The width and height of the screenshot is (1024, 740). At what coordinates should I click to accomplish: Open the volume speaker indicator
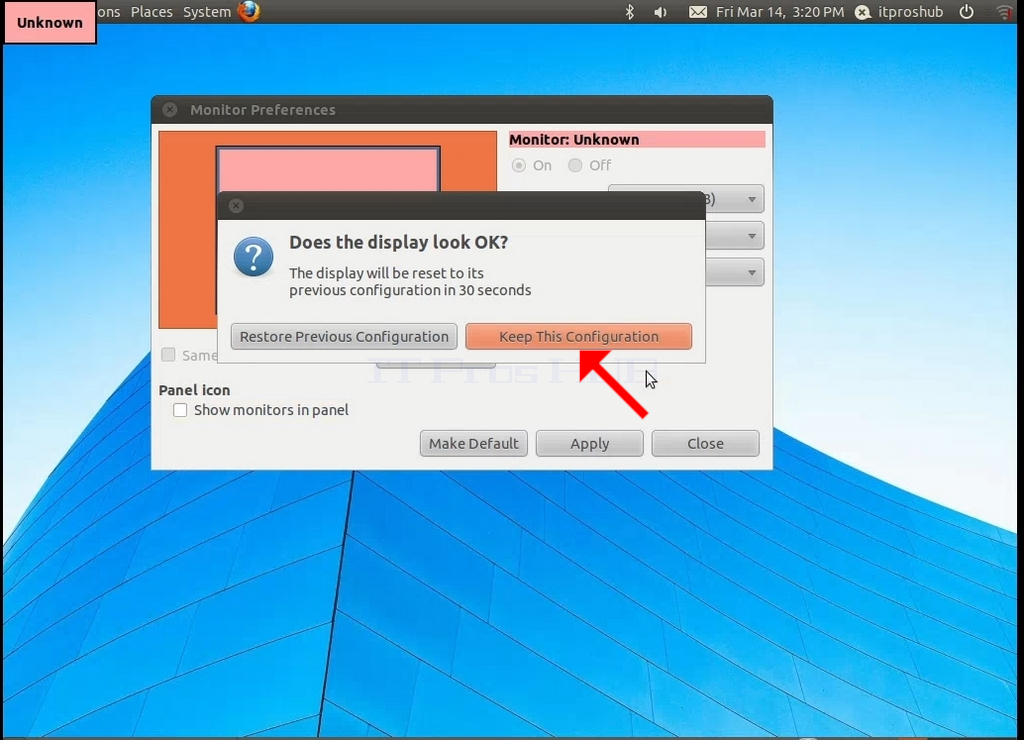pos(660,12)
